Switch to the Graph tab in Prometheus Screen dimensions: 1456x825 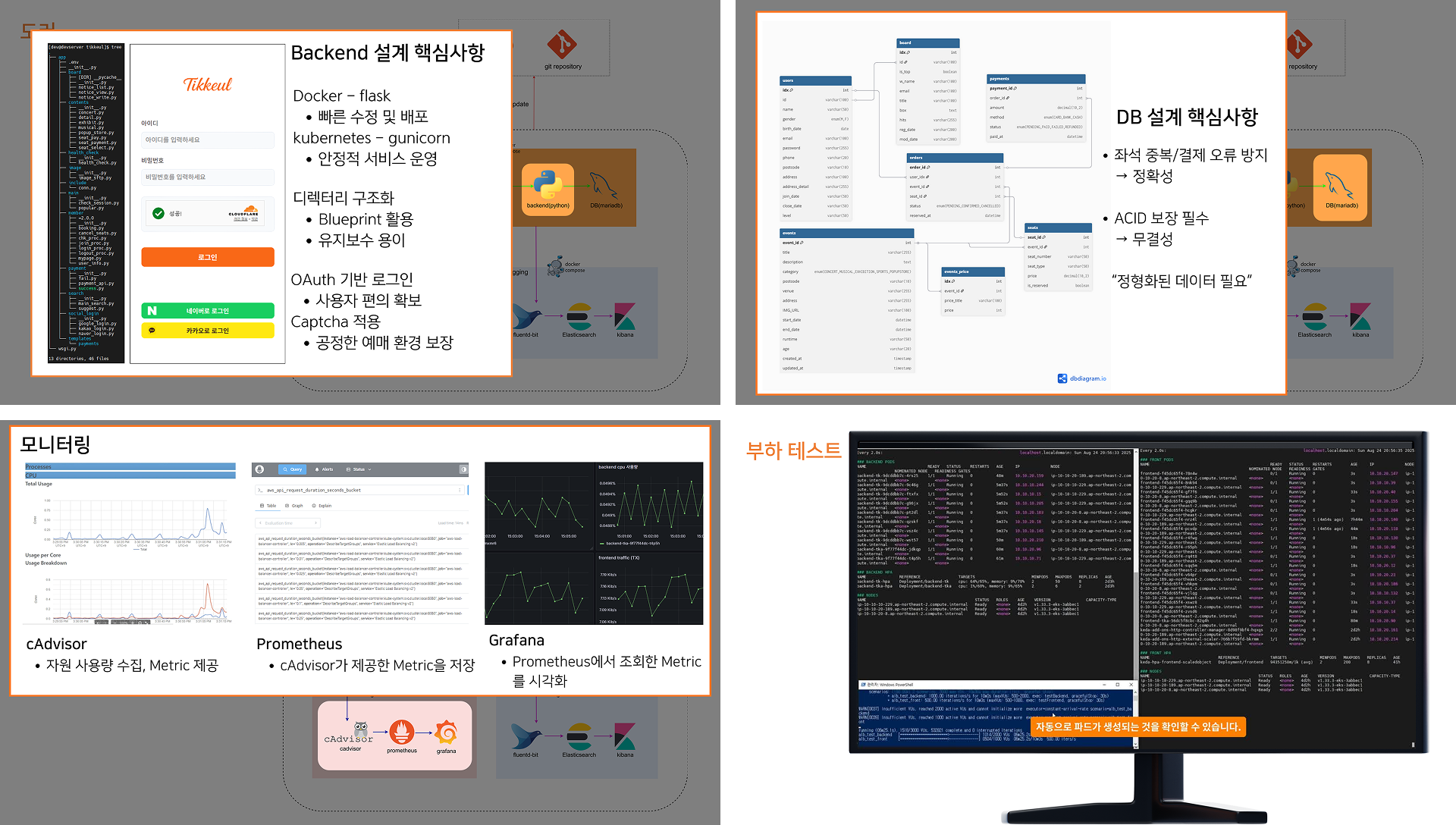(297, 506)
